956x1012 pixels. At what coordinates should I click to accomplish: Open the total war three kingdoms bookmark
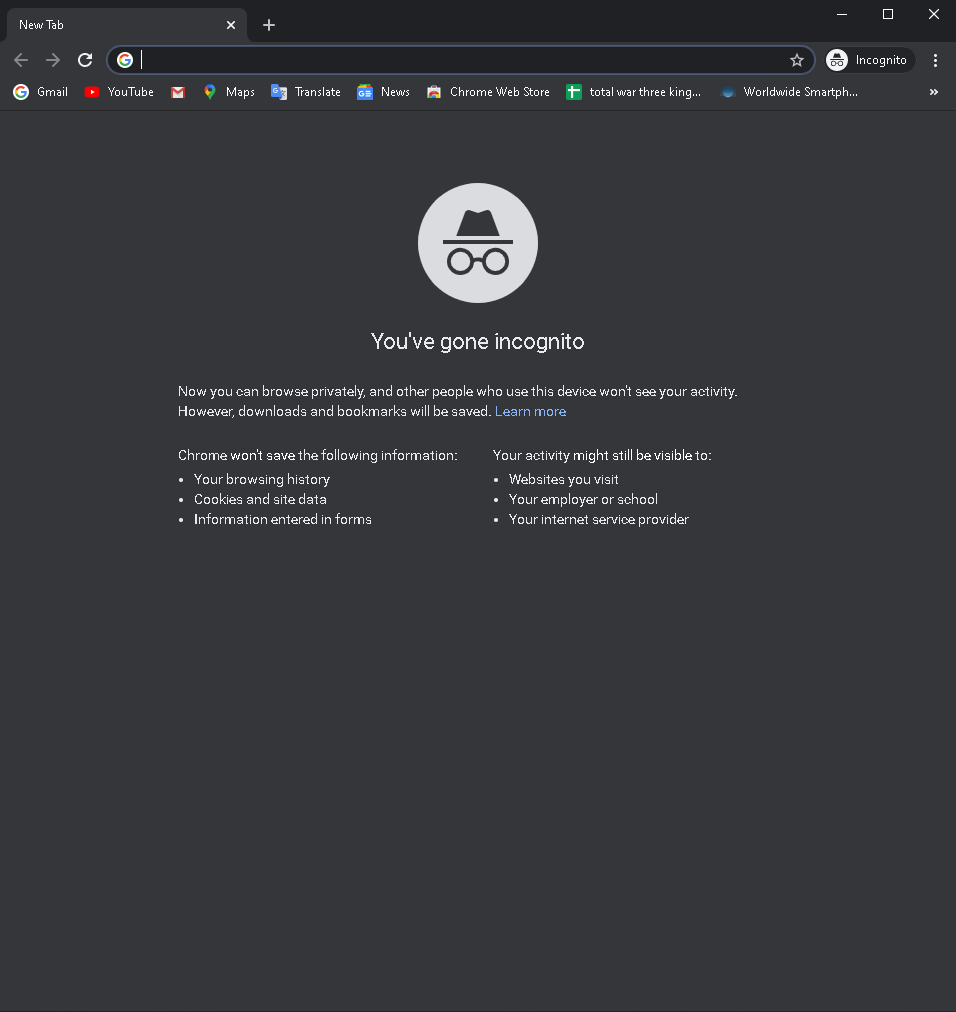click(x=633, y=92)
